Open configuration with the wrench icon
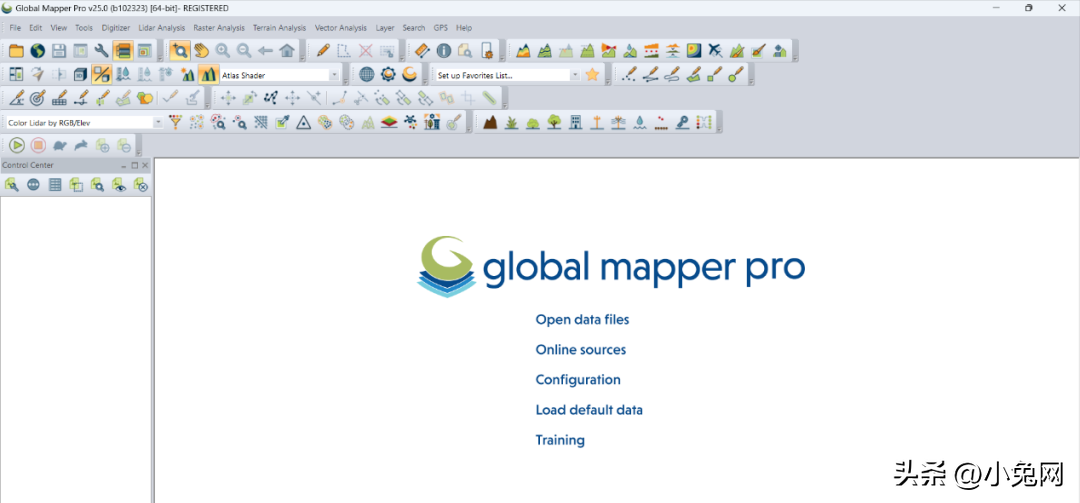The height and width of the screenshot is (503, 1080). (101, 50)
